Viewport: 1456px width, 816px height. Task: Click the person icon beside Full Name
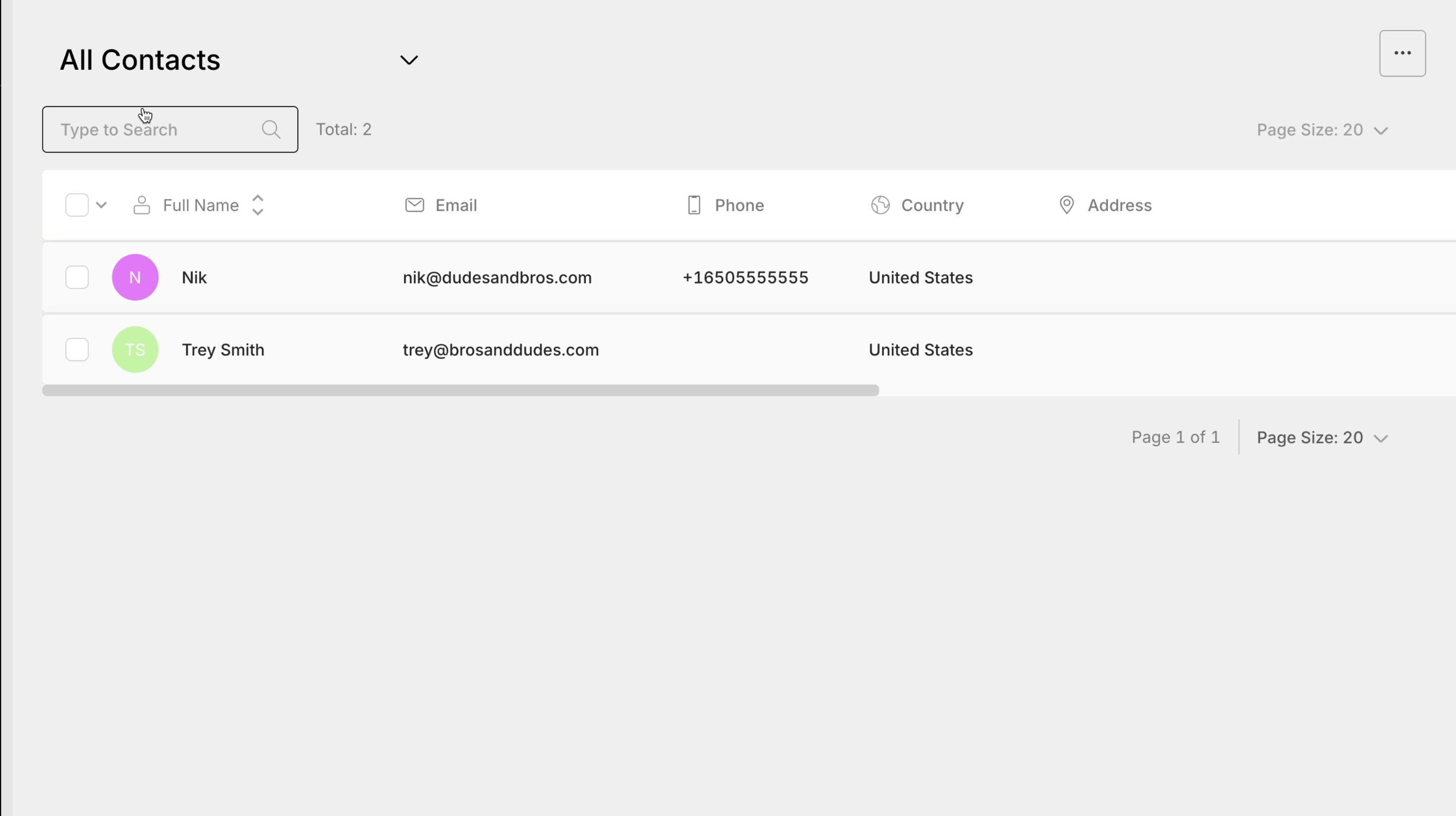[x=141, y=205]
